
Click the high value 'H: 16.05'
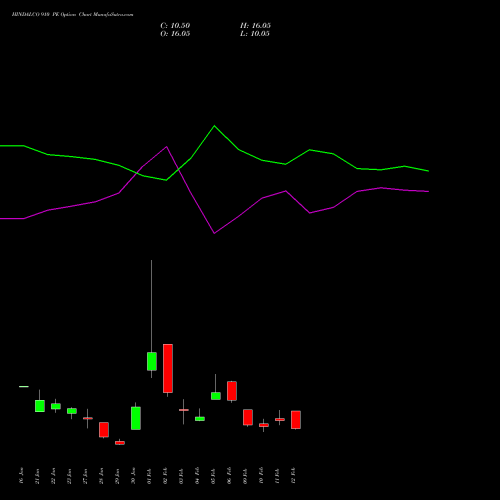(255, 26)
